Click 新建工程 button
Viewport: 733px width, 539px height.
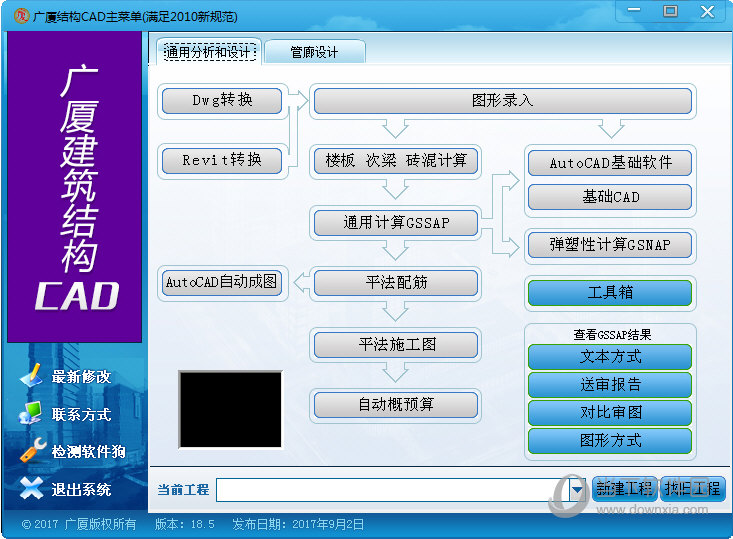coord(623,489)
